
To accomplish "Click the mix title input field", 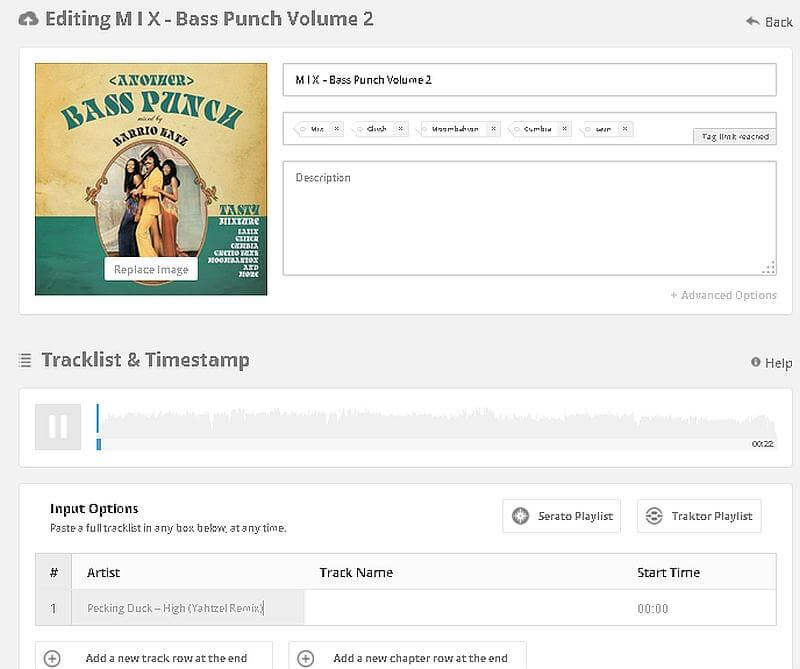I will coord(529,80).
